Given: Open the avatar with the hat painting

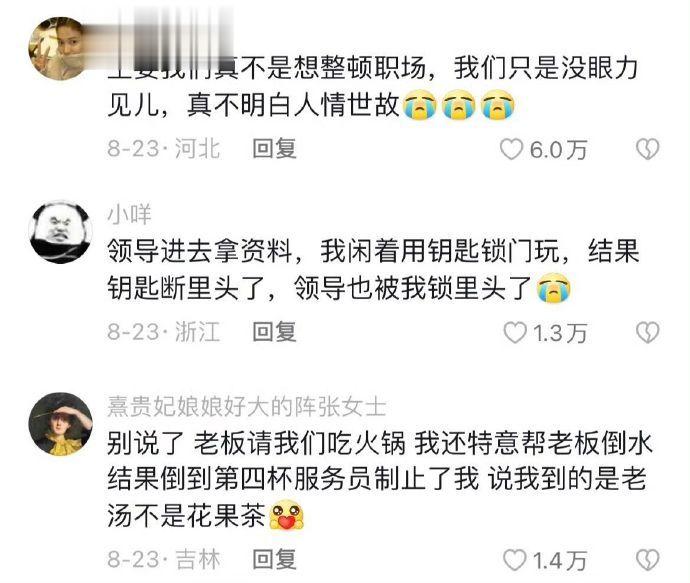Looking at the screenshot, I should 61,424.
